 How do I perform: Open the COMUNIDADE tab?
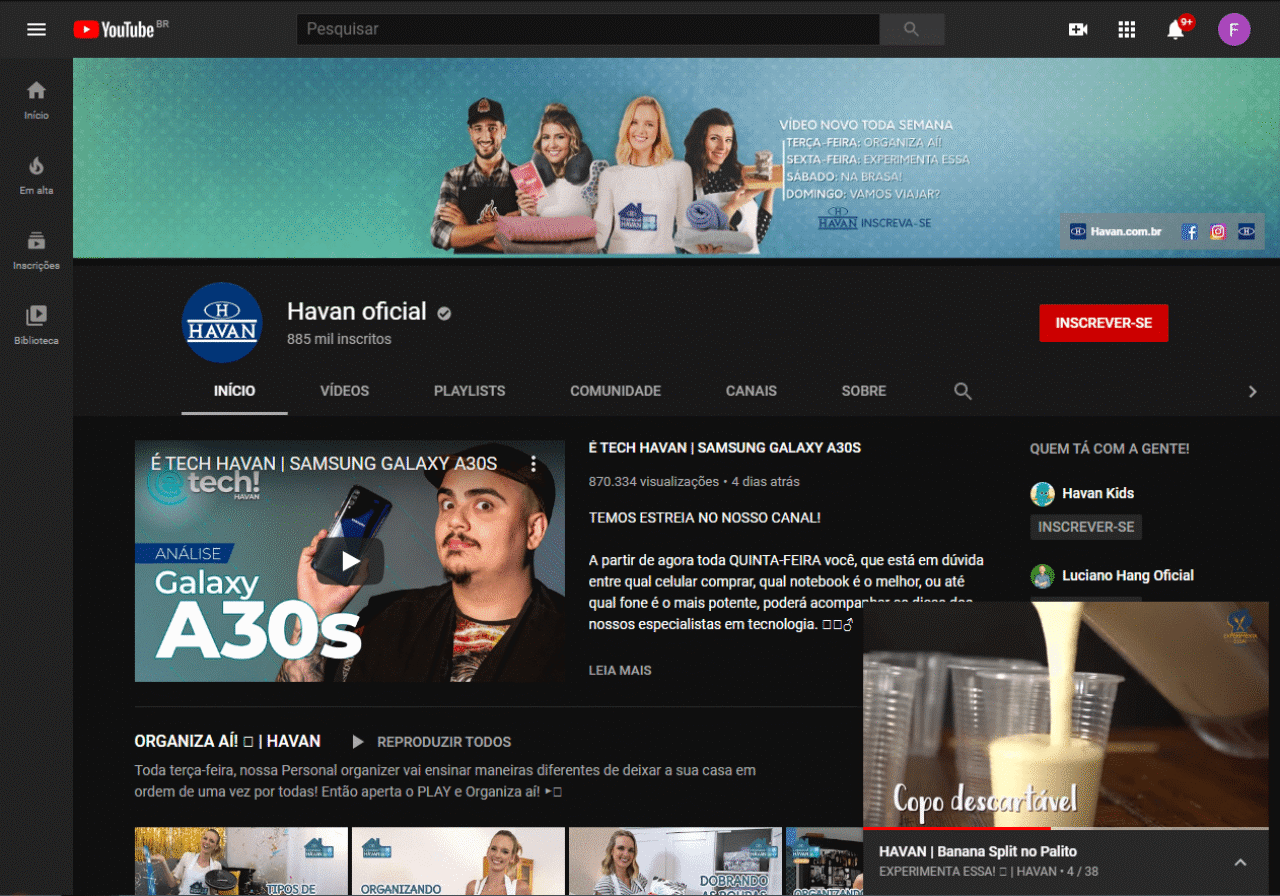click(x=616, y=391)
